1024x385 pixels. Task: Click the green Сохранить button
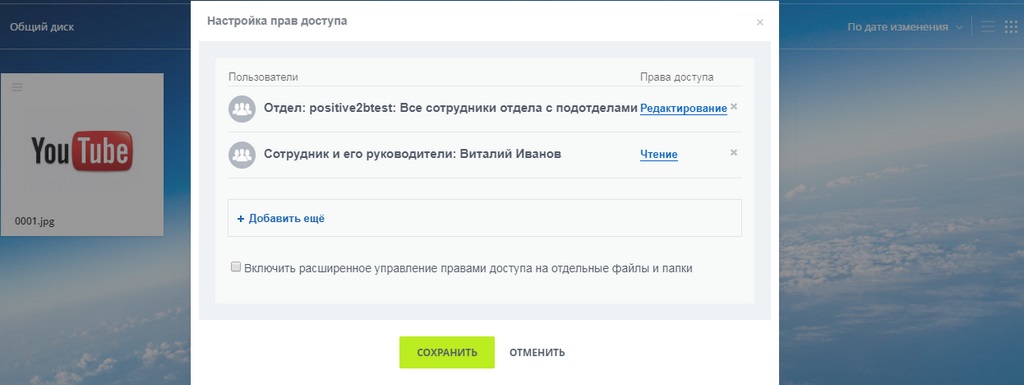point(447,352)
